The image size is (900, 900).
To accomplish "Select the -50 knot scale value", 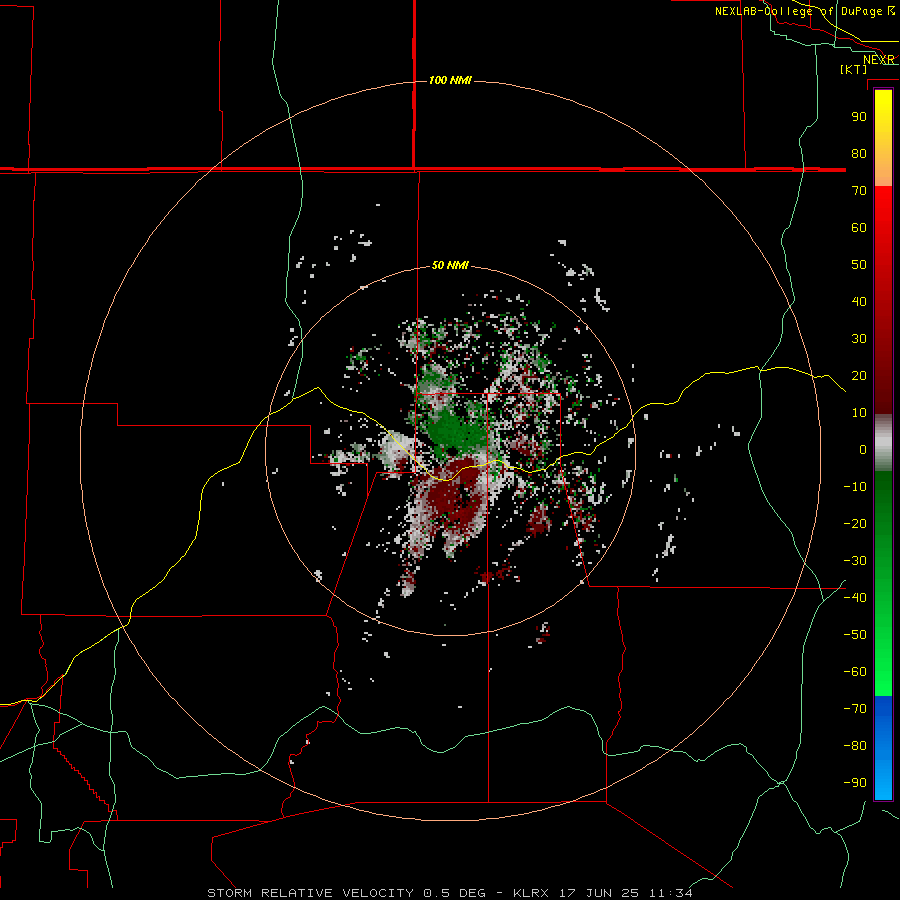I will [x=855, y=635].
